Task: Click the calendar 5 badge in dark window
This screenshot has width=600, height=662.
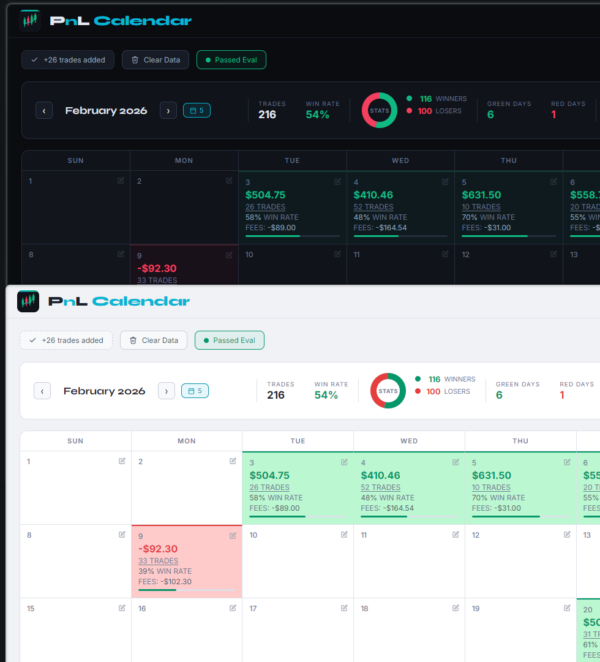Action: pos(197,111)
